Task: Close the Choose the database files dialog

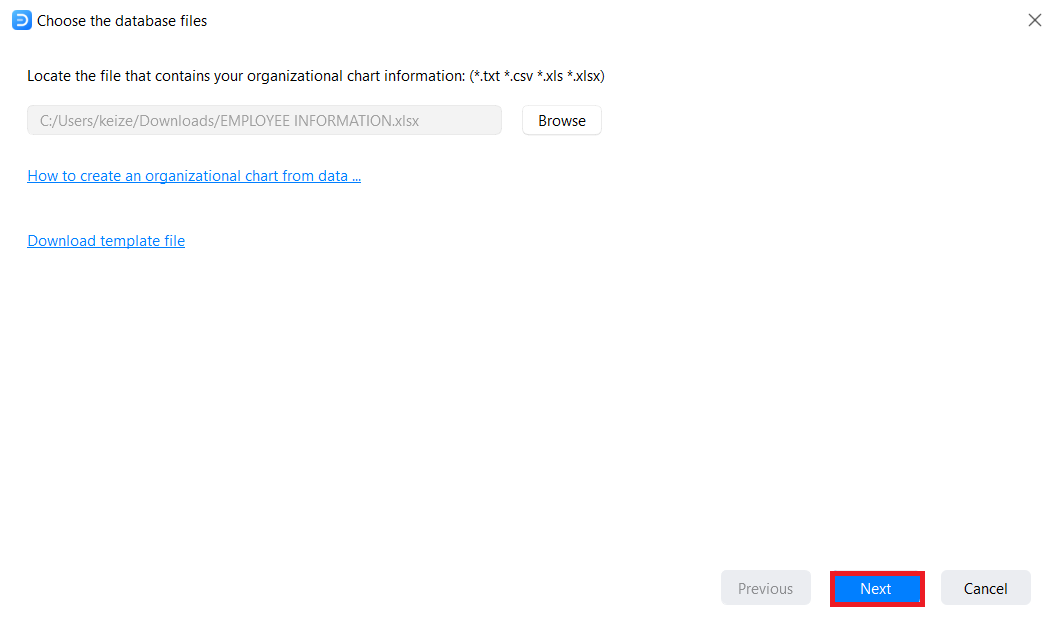Action: point(1034,20)
